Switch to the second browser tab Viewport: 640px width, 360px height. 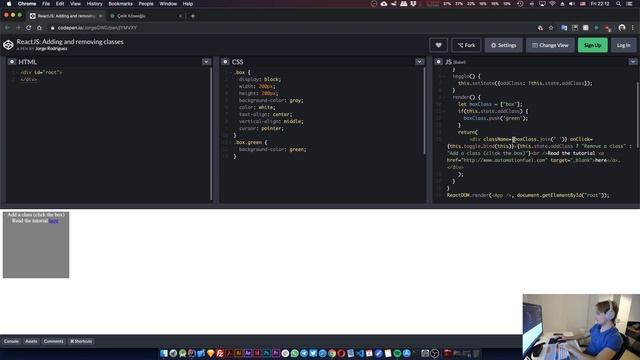(x=145, y=16)
